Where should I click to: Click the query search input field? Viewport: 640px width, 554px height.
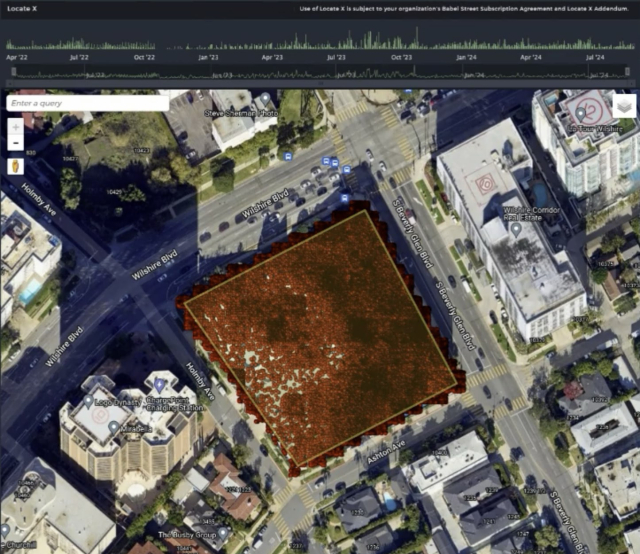pyautogui.click(x=87, y=103)
